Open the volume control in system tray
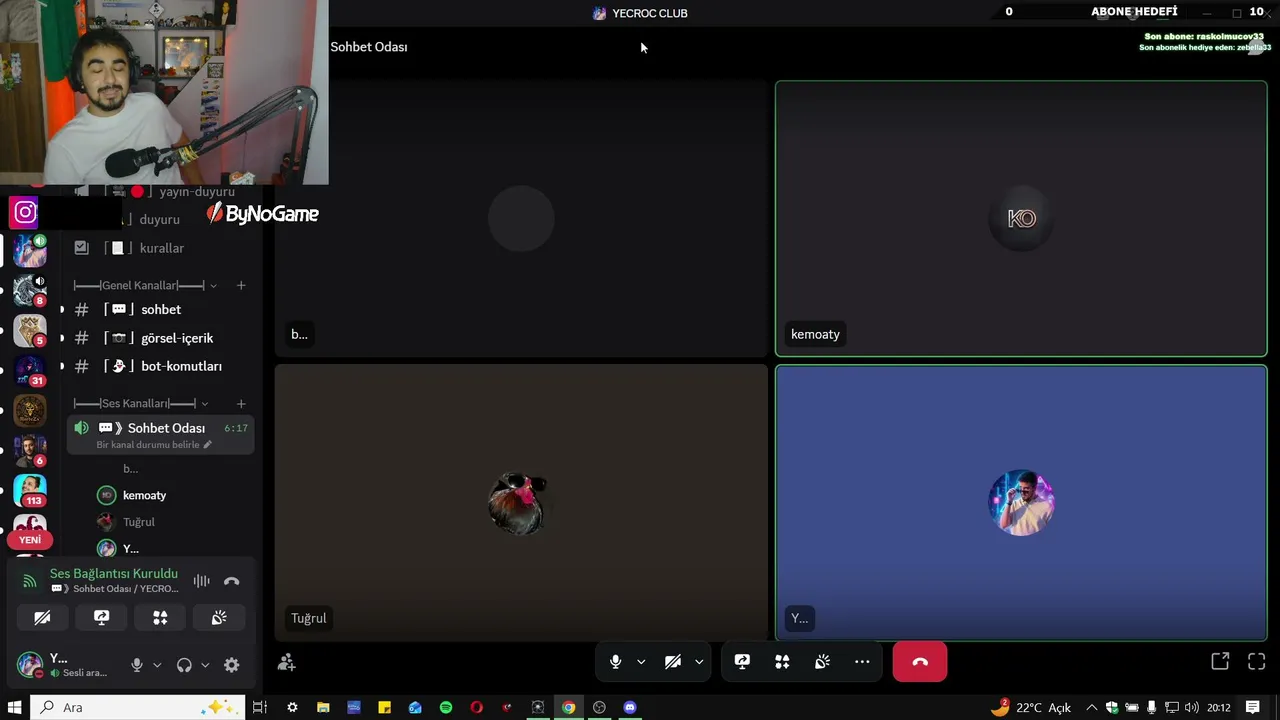Image resolution: width=1280 pixels, height=720 pixels. click(1191, 707)
